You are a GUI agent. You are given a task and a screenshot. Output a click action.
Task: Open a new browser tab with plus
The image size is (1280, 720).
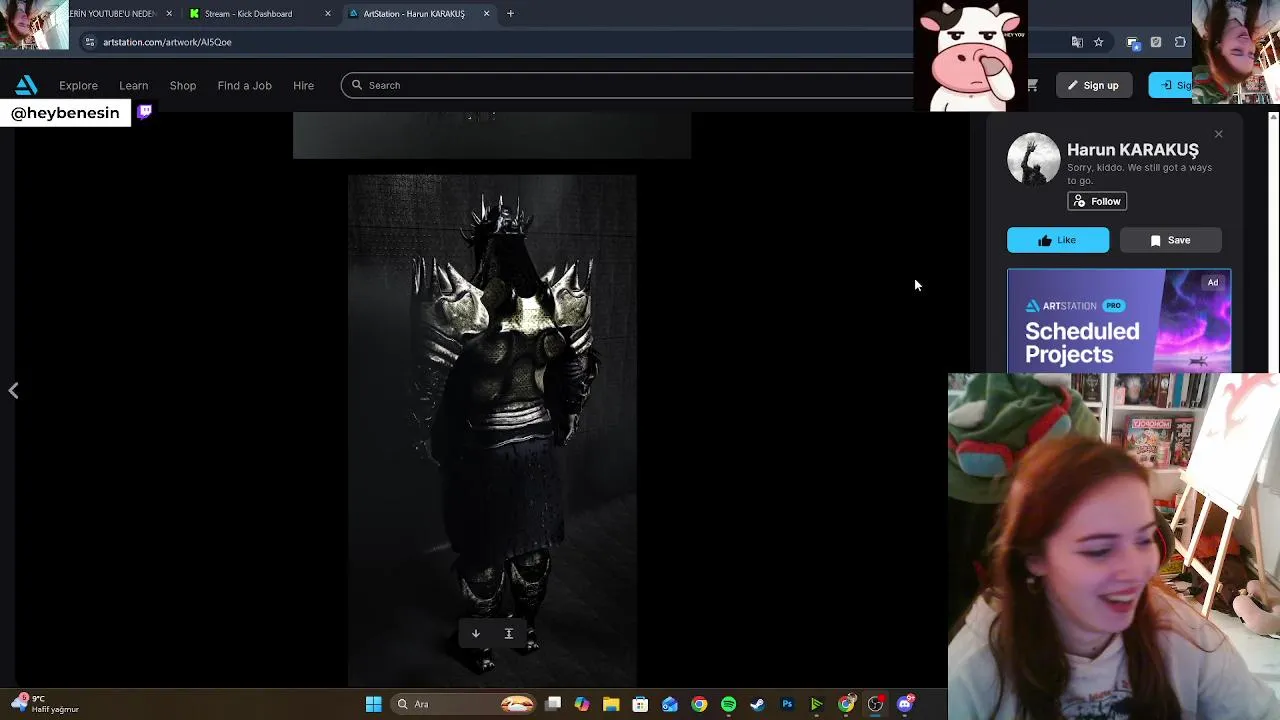pos(510,14)
